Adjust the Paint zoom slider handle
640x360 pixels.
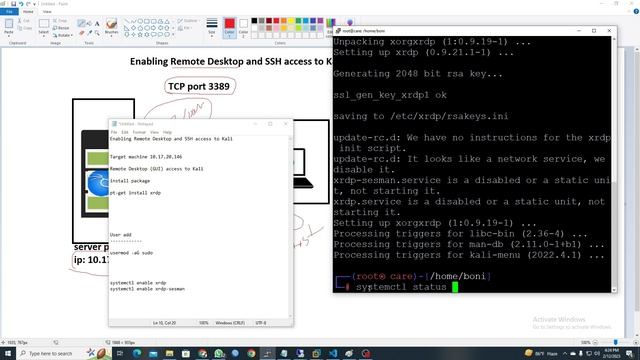[x=616, y=342]
